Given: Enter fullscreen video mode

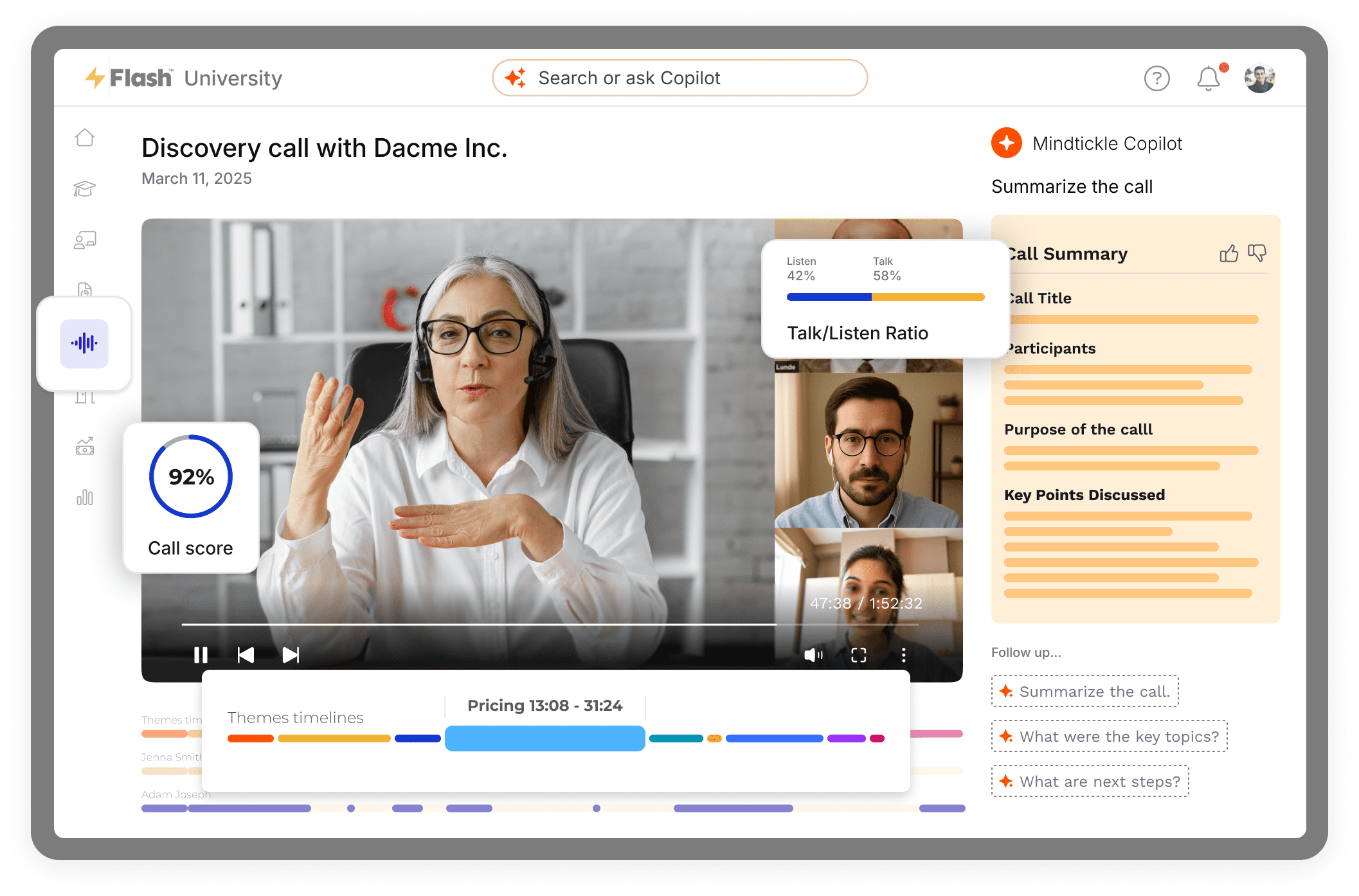Looking at the screenshot, I should coord(858,655).
